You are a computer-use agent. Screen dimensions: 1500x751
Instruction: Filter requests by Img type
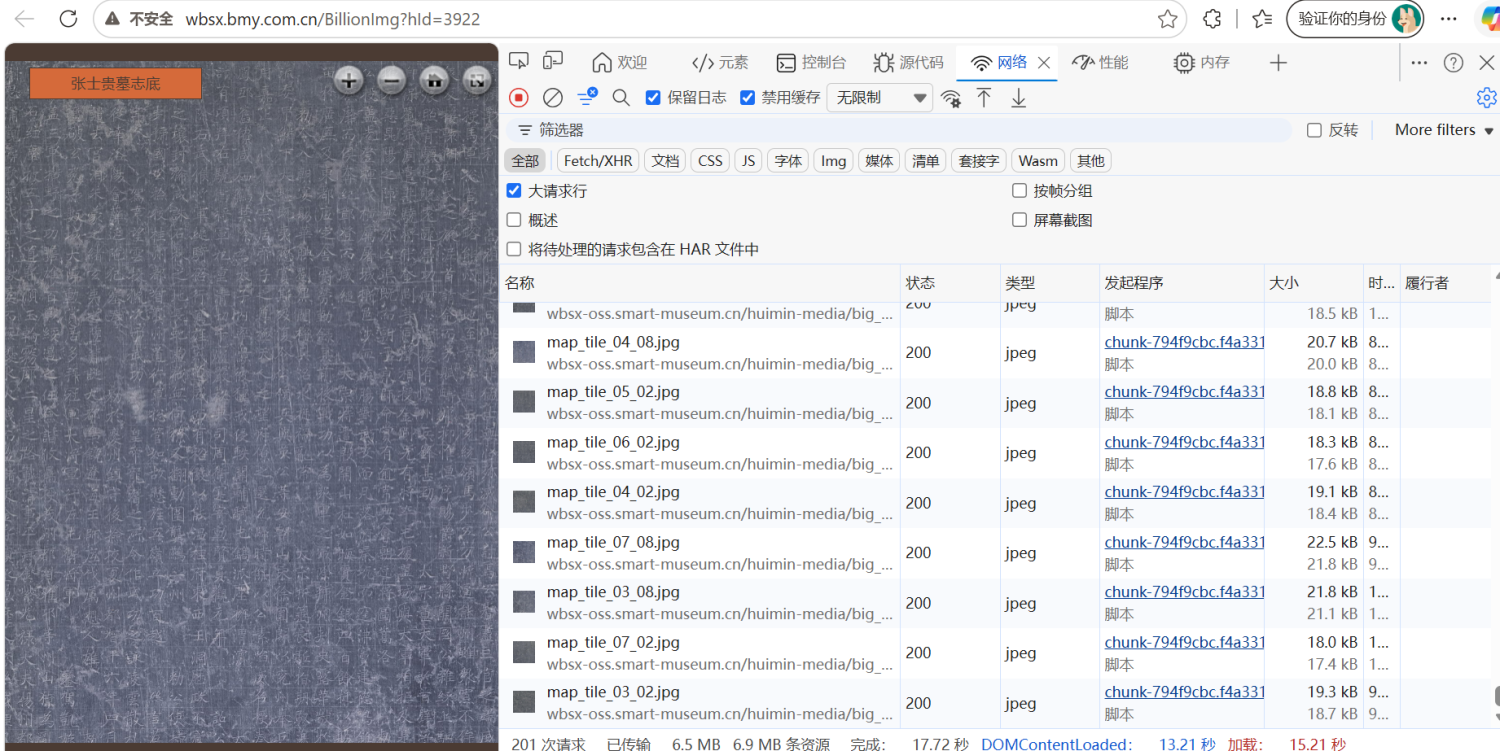tap(834, 161)
